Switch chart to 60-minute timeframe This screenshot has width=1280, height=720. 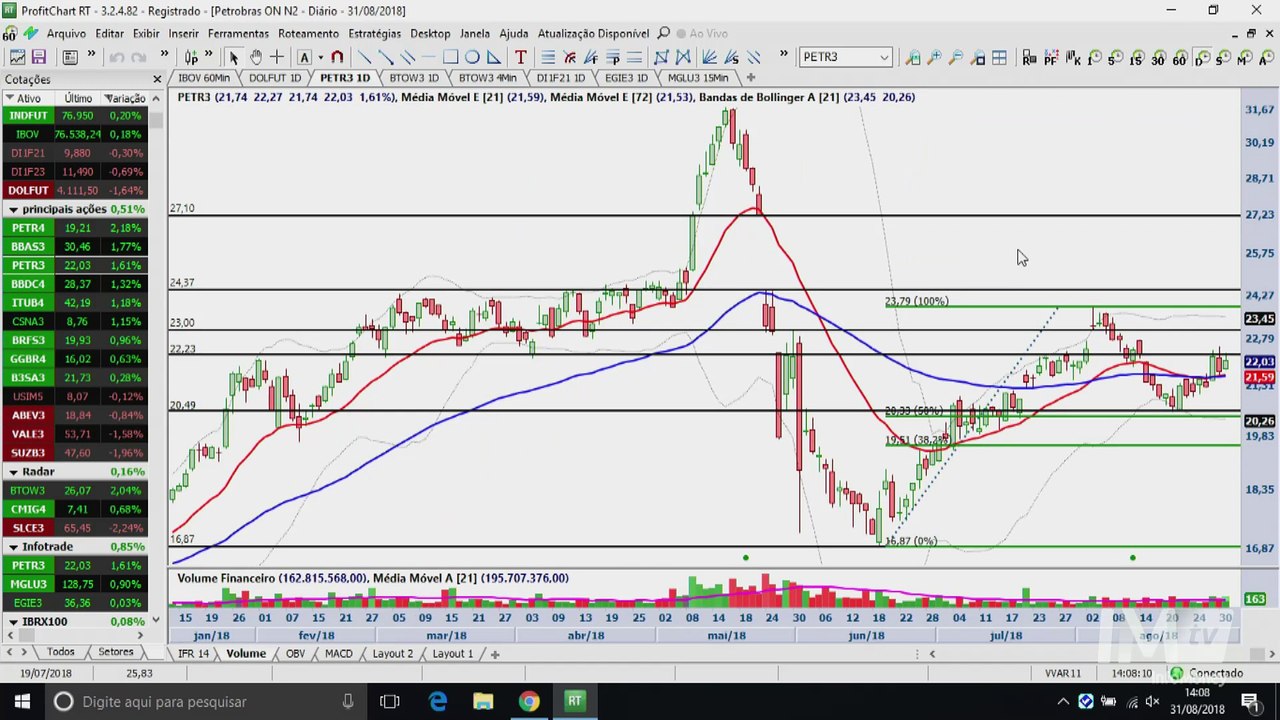click(1180, 58)
